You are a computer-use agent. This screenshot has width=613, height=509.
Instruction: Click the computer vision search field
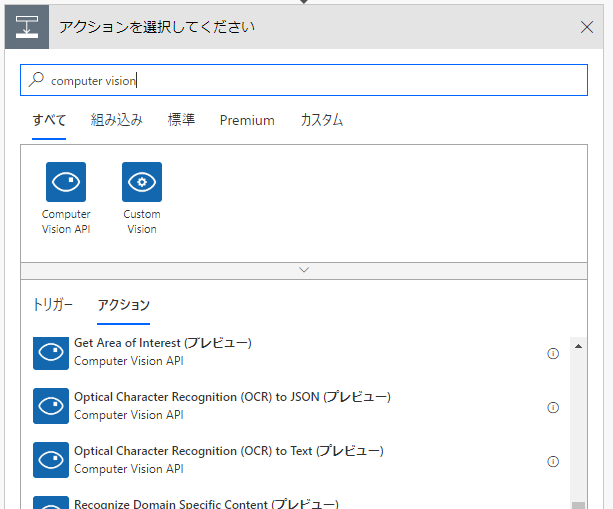click(304, 80)
